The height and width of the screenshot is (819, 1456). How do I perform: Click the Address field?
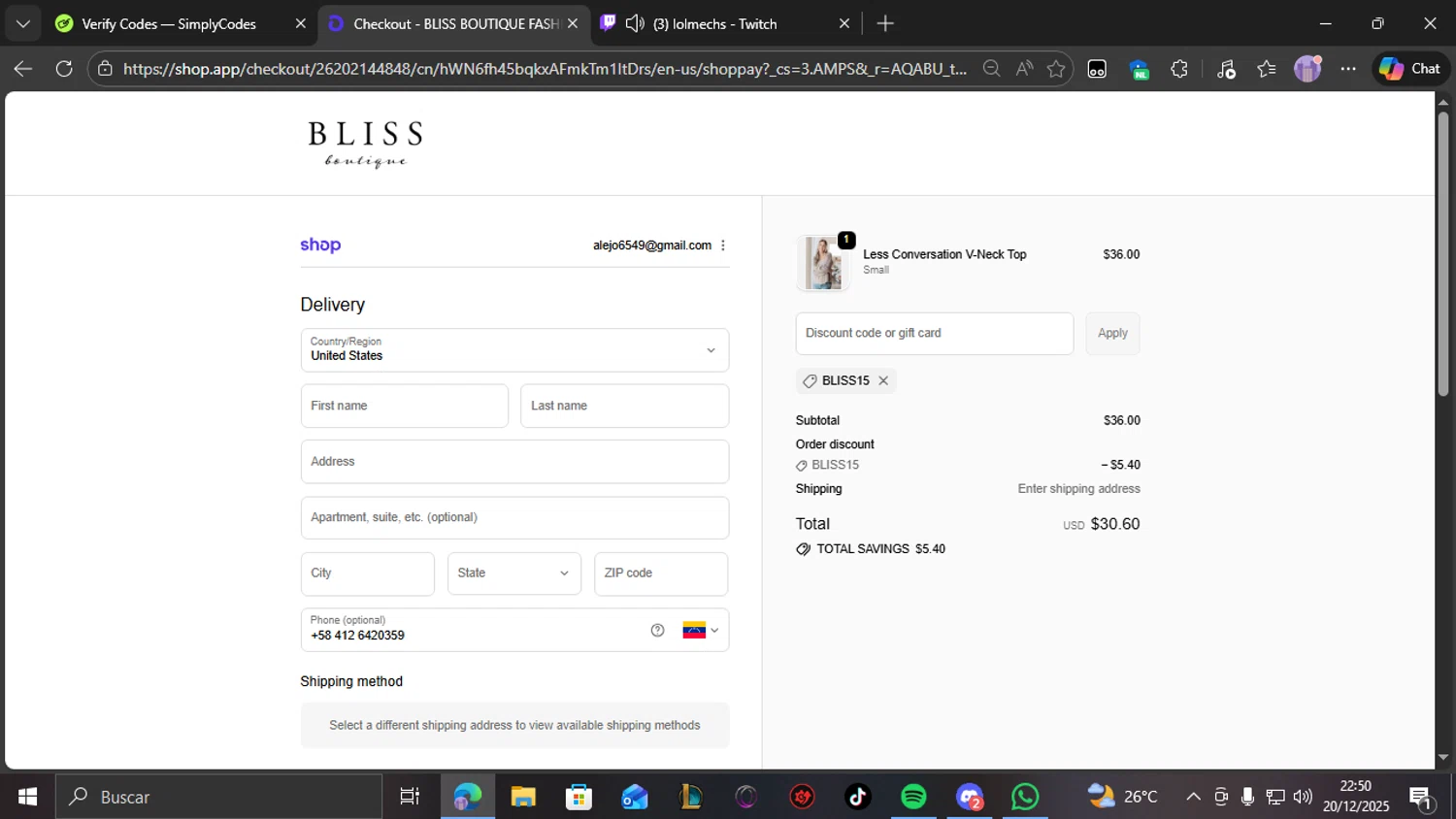(514, 462)
